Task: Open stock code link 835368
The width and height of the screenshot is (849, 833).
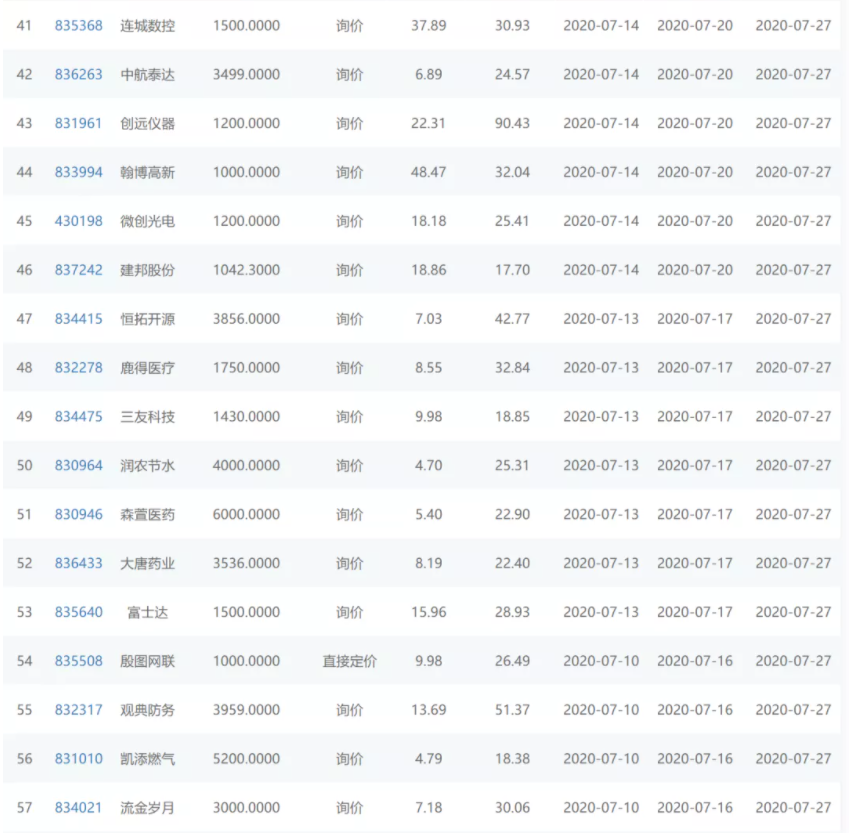Action: 79,25
